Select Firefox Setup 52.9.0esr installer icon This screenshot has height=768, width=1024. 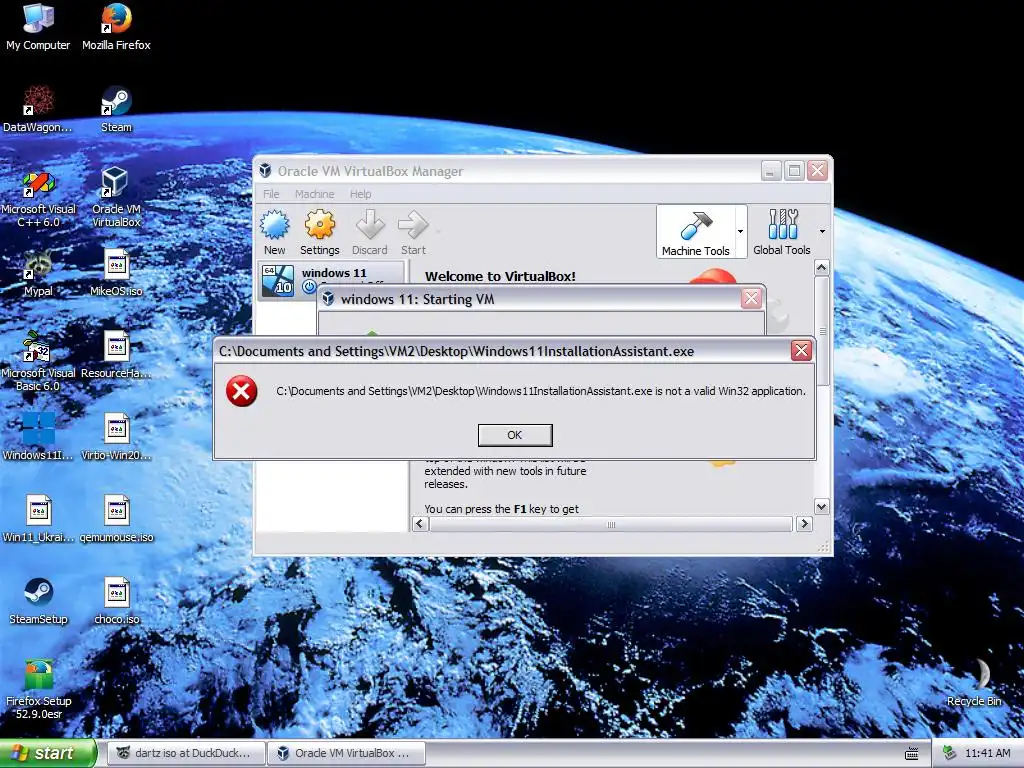pyautogui.click(x=38, y=690)
